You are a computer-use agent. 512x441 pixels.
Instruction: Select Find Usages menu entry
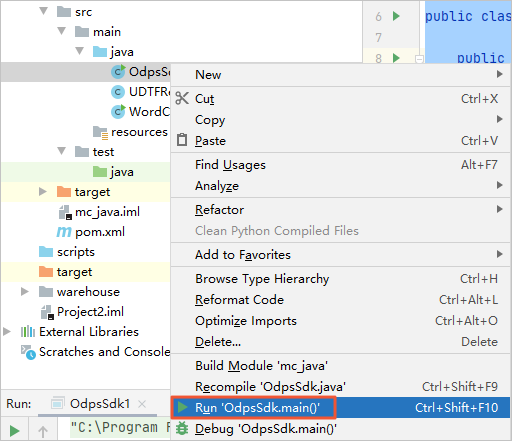pos(341,165)
